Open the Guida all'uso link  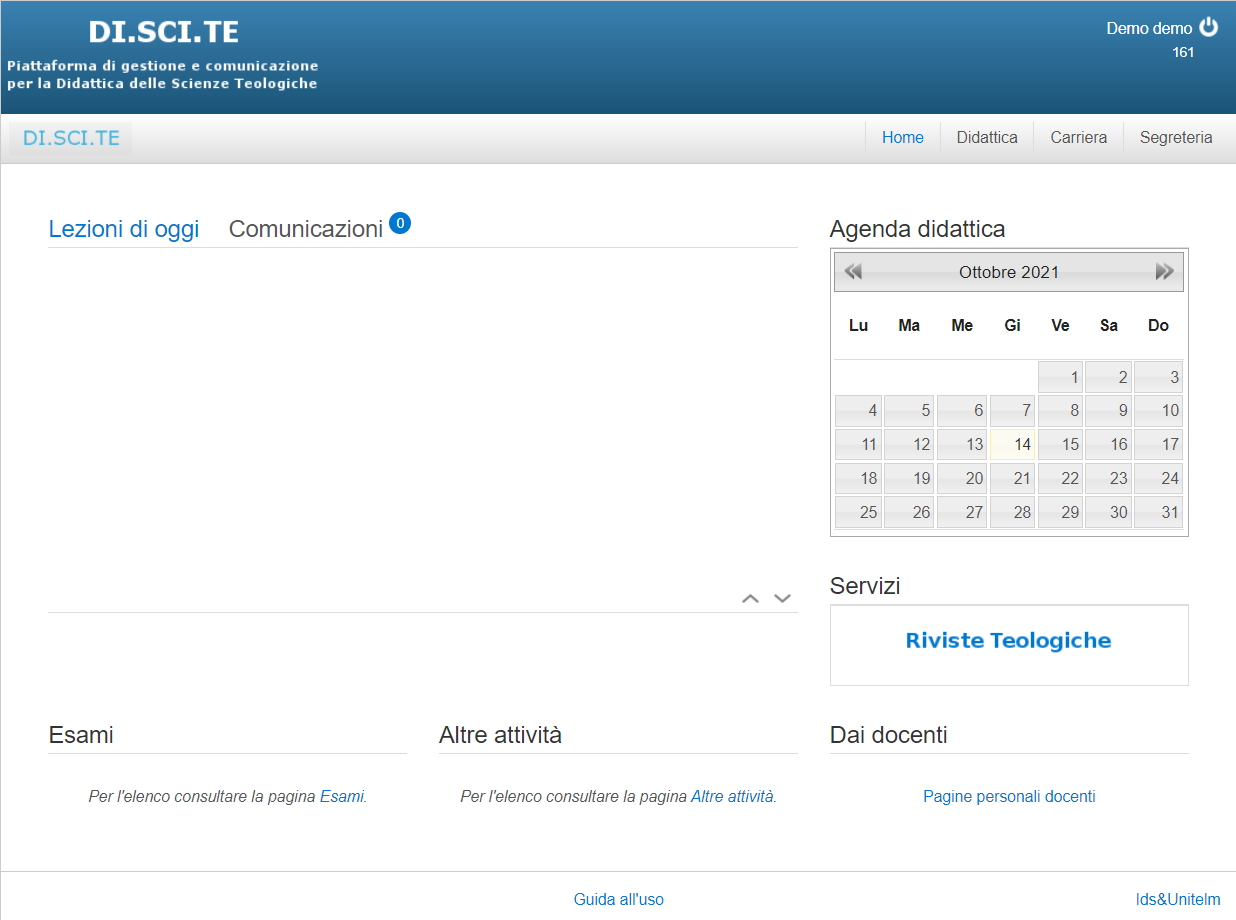click(618, 899)
